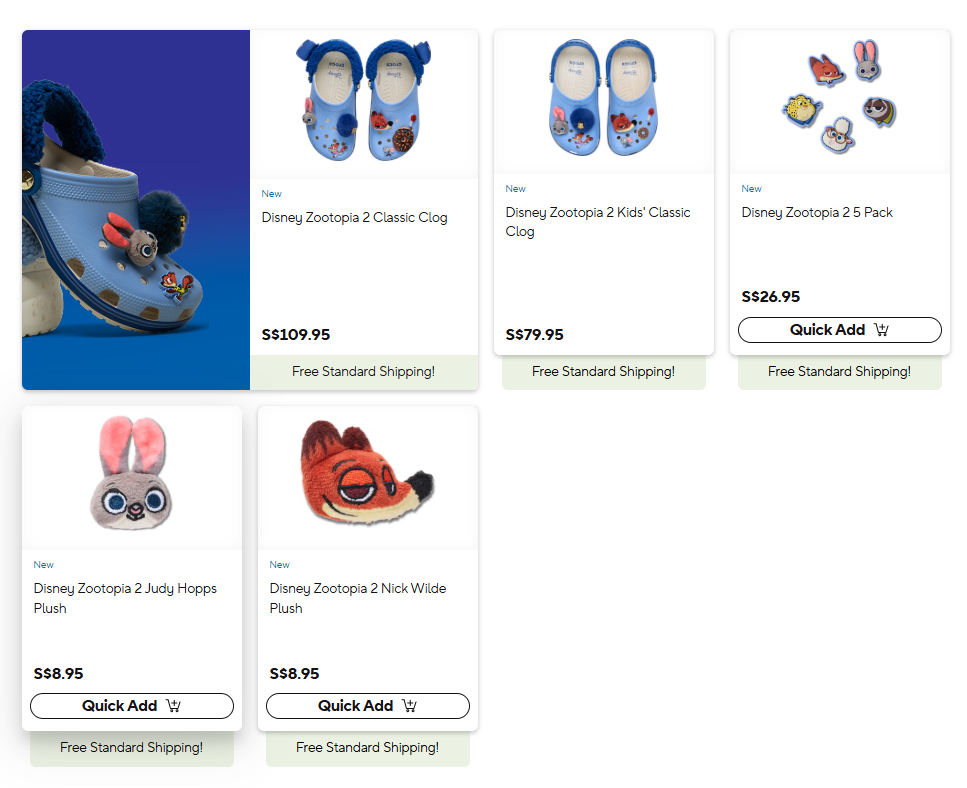Quick Add the Nick Wilde Plush

(x=368, y=706)
